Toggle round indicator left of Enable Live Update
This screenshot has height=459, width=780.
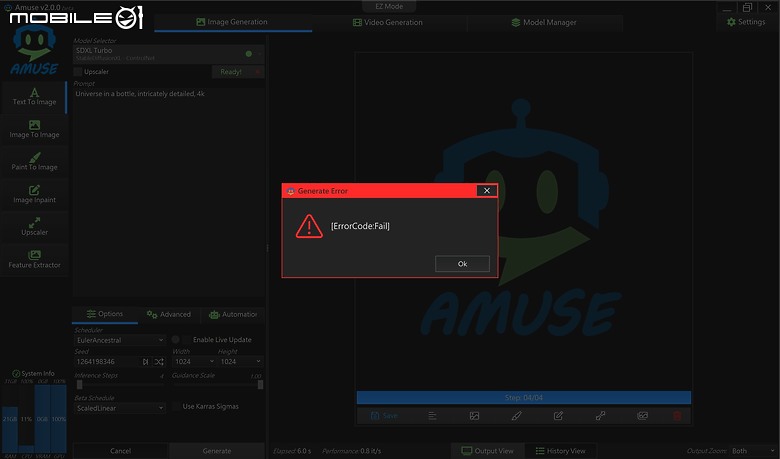175,340
